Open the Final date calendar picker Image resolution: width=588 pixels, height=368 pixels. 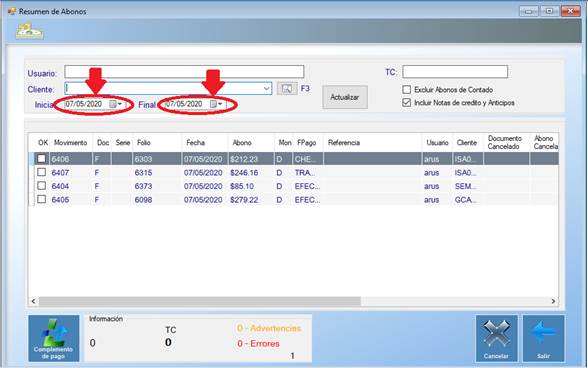point(216,104)
